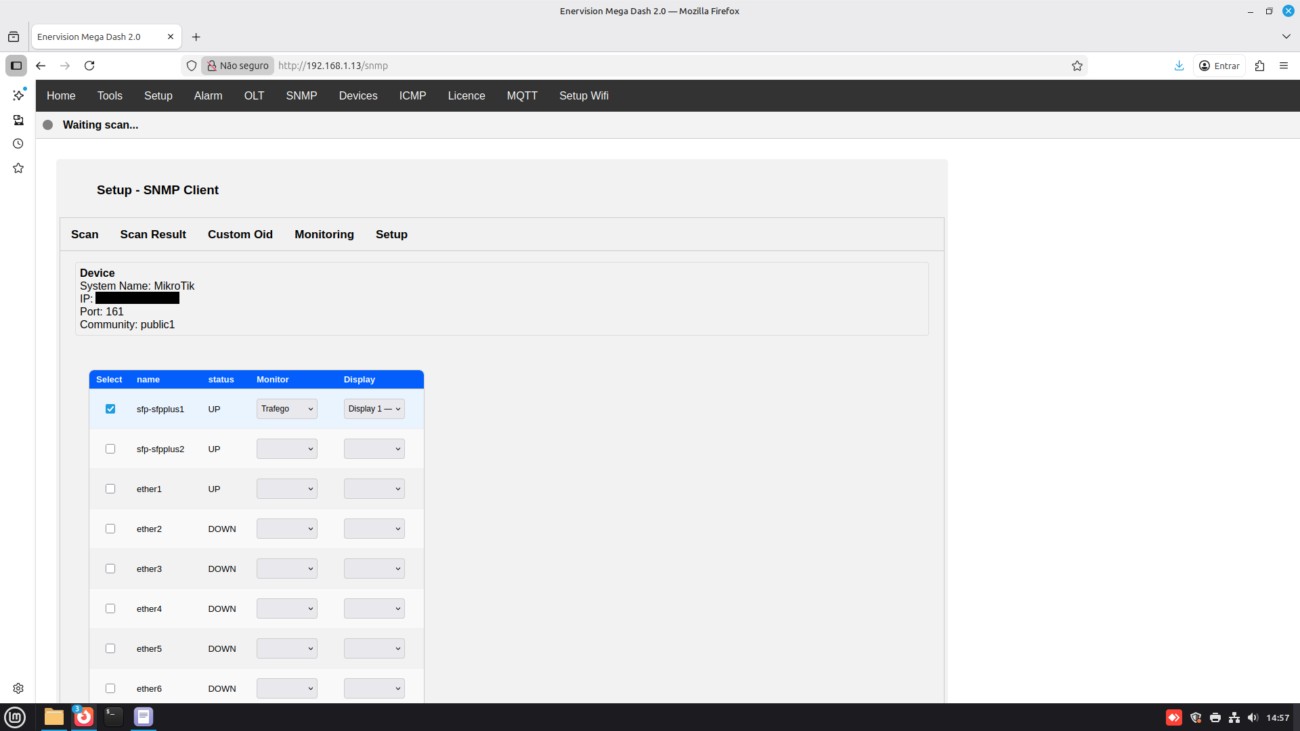The height and width of the screenshot is (731, 1300).
Task: Reload the current page
Action: tap(89, 66)
